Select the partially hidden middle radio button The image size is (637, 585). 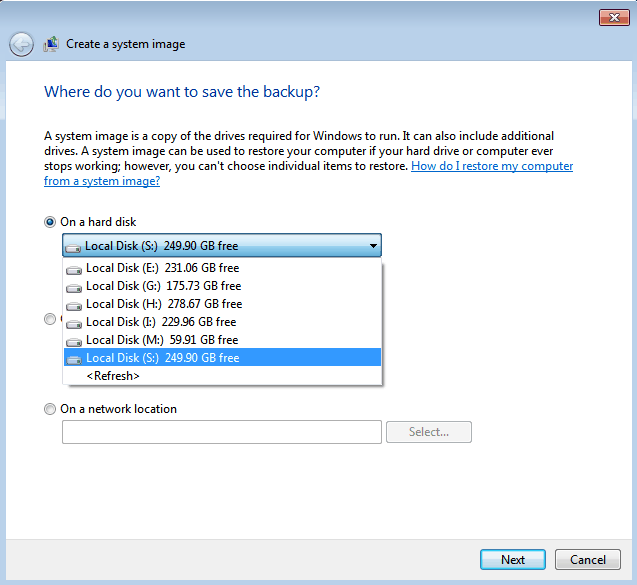pos(50,320)
